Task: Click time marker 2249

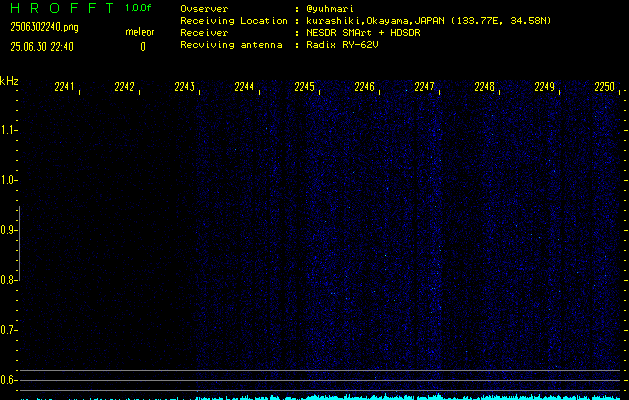Action: pos(544,87)
